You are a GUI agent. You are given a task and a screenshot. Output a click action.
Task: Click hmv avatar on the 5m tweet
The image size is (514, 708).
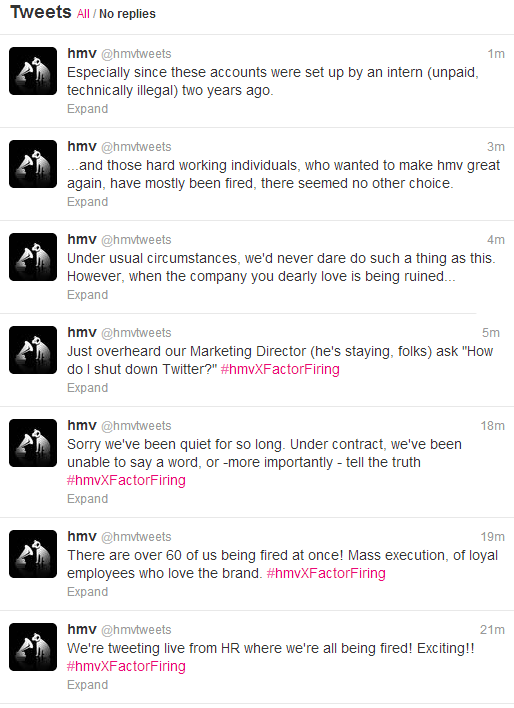pyautogui.click(x=33, y=350)
